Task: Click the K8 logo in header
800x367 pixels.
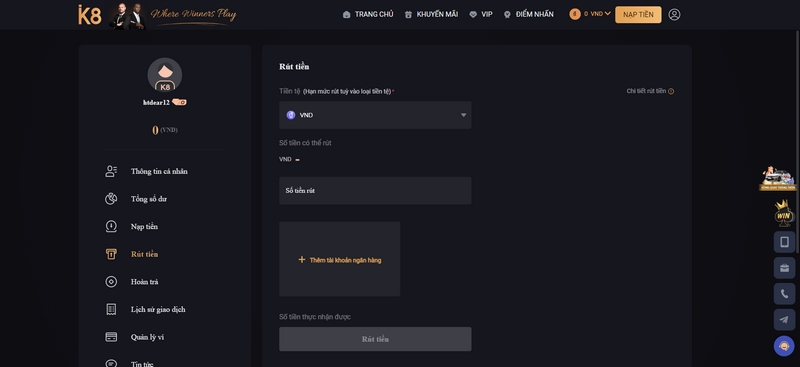Action: click(90, 15)
